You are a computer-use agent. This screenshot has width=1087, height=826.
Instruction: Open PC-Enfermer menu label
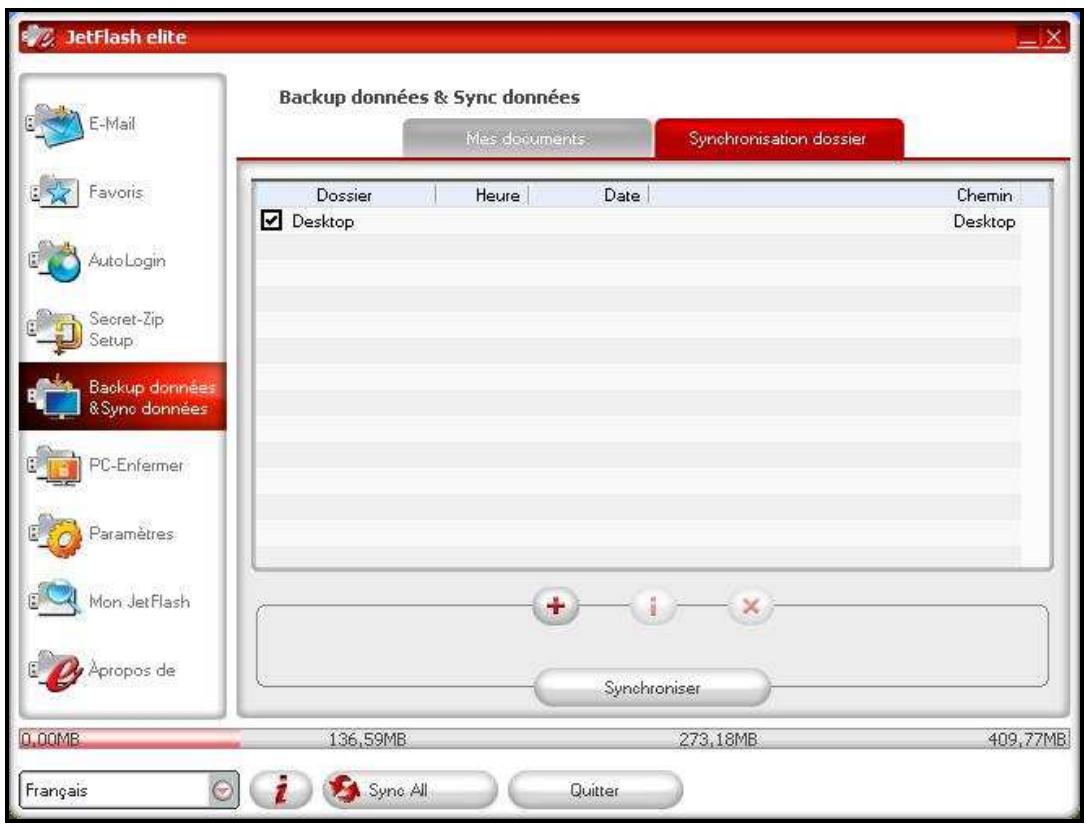[x=136, y=465]
